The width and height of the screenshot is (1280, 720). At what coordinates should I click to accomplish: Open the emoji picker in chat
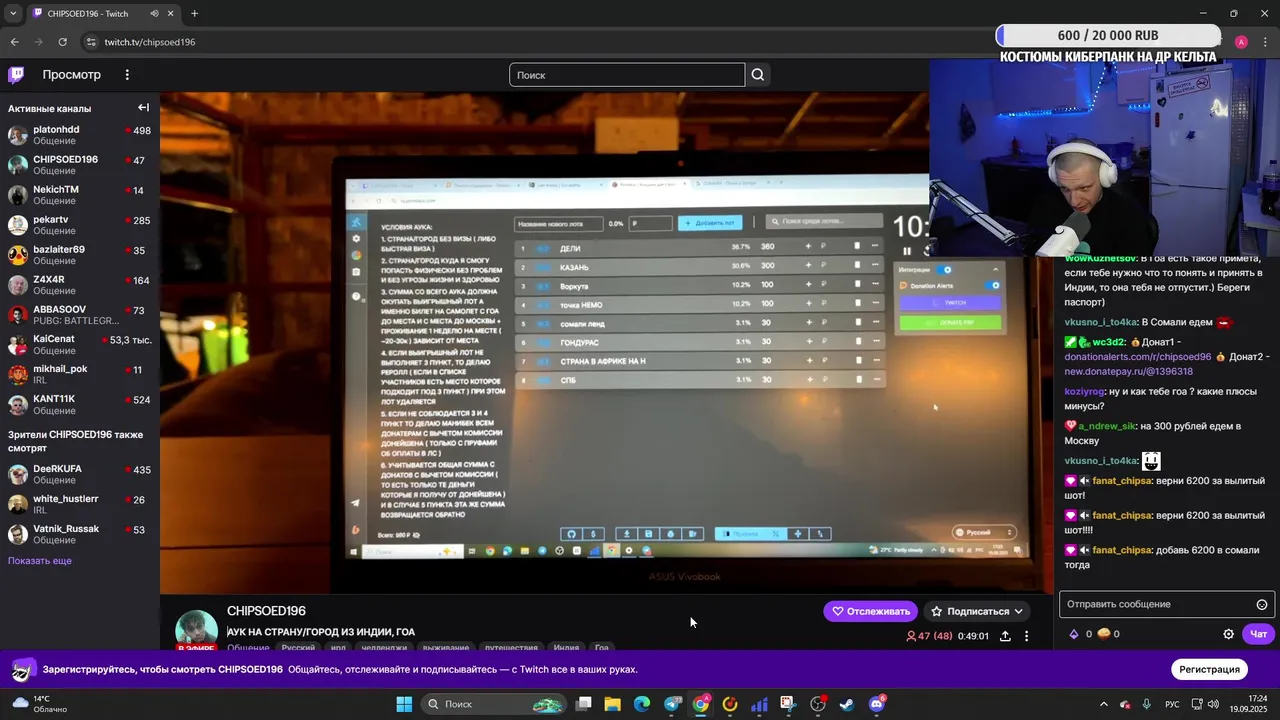1262,604
